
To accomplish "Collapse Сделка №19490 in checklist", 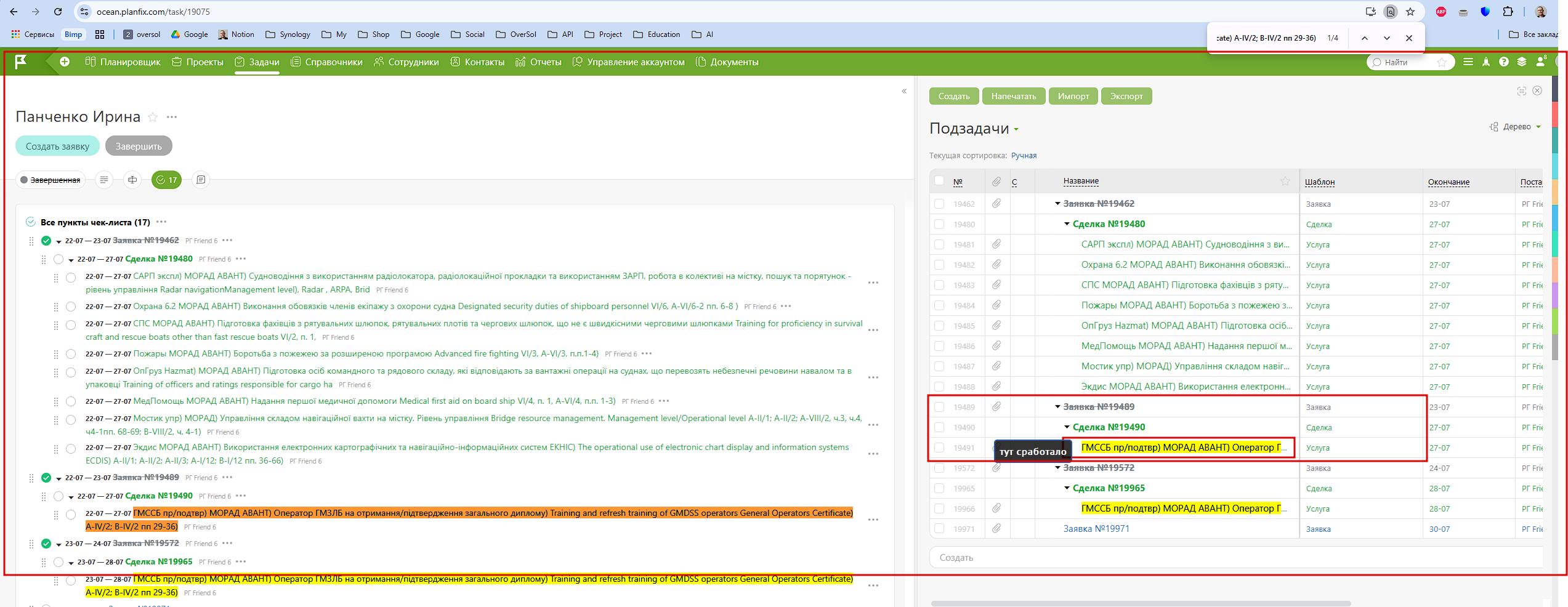I will coord(71,497).
